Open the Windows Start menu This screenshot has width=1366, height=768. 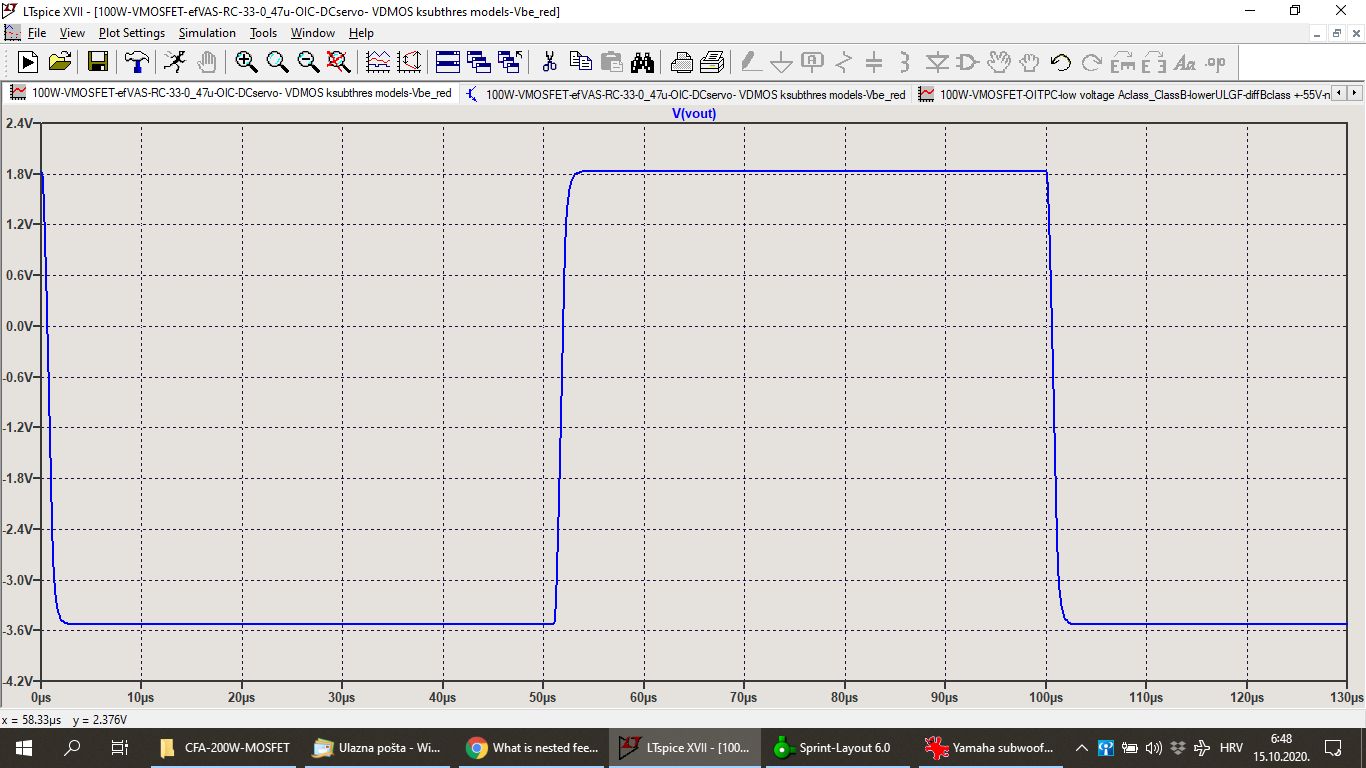24,747
